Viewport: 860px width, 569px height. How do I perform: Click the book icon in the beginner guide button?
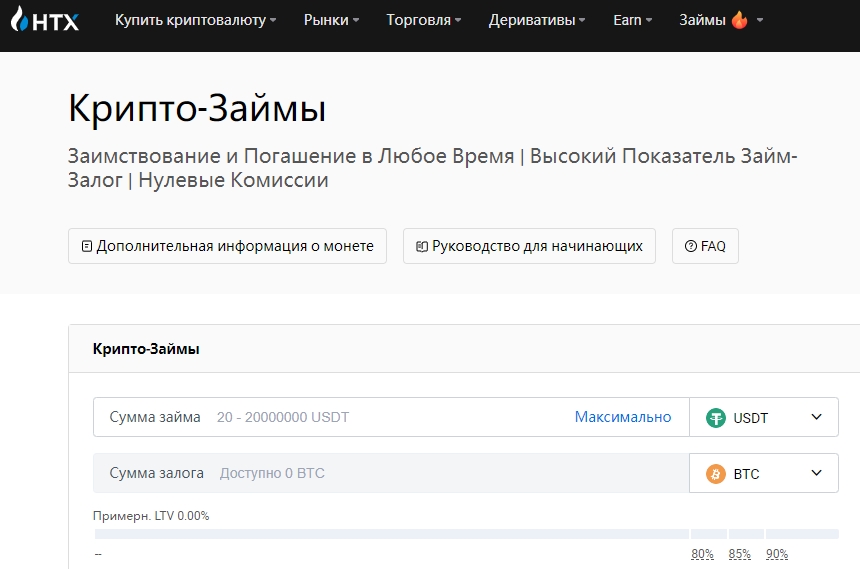[422, 246]
